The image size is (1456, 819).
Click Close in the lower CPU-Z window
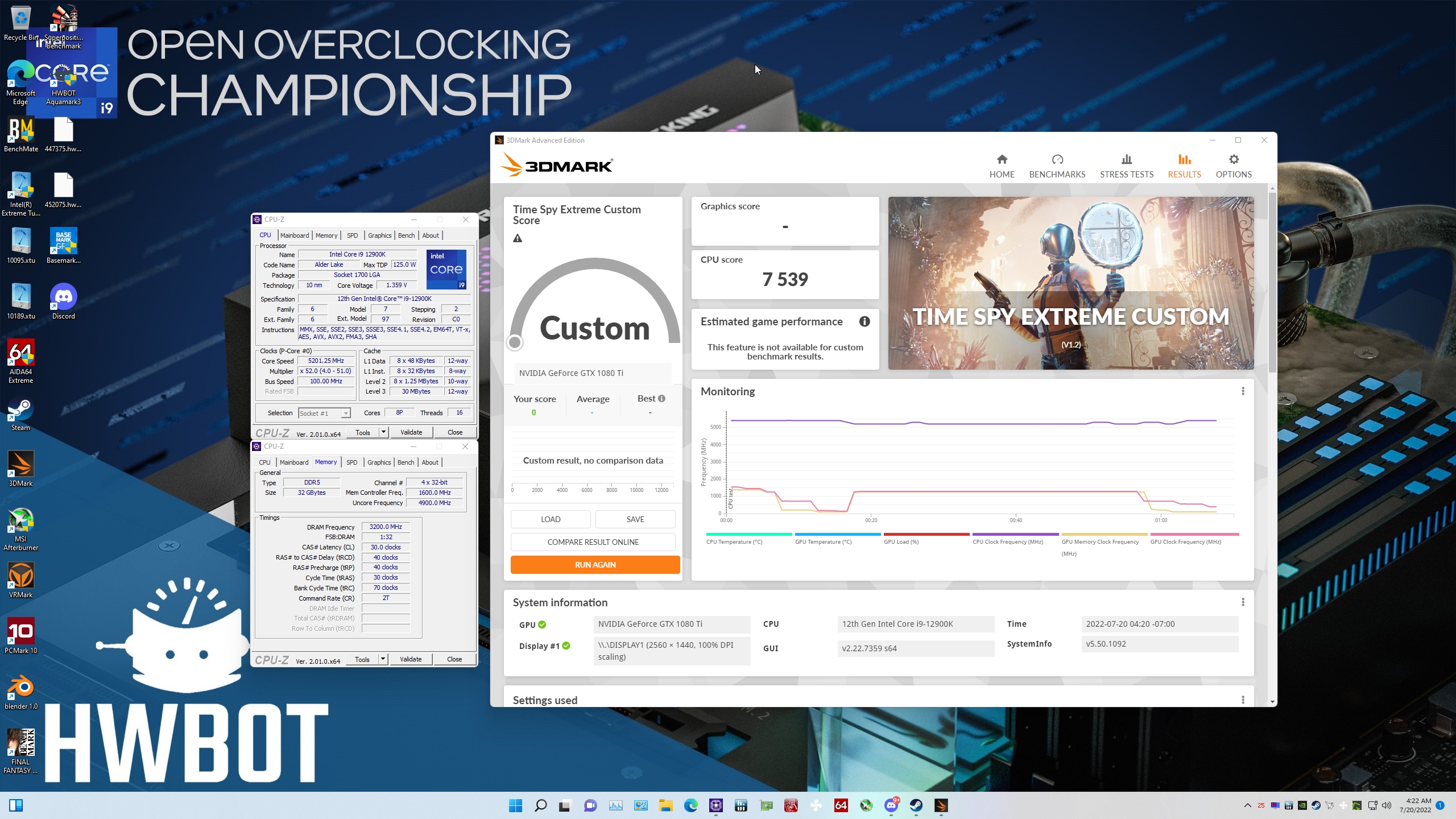454,659
